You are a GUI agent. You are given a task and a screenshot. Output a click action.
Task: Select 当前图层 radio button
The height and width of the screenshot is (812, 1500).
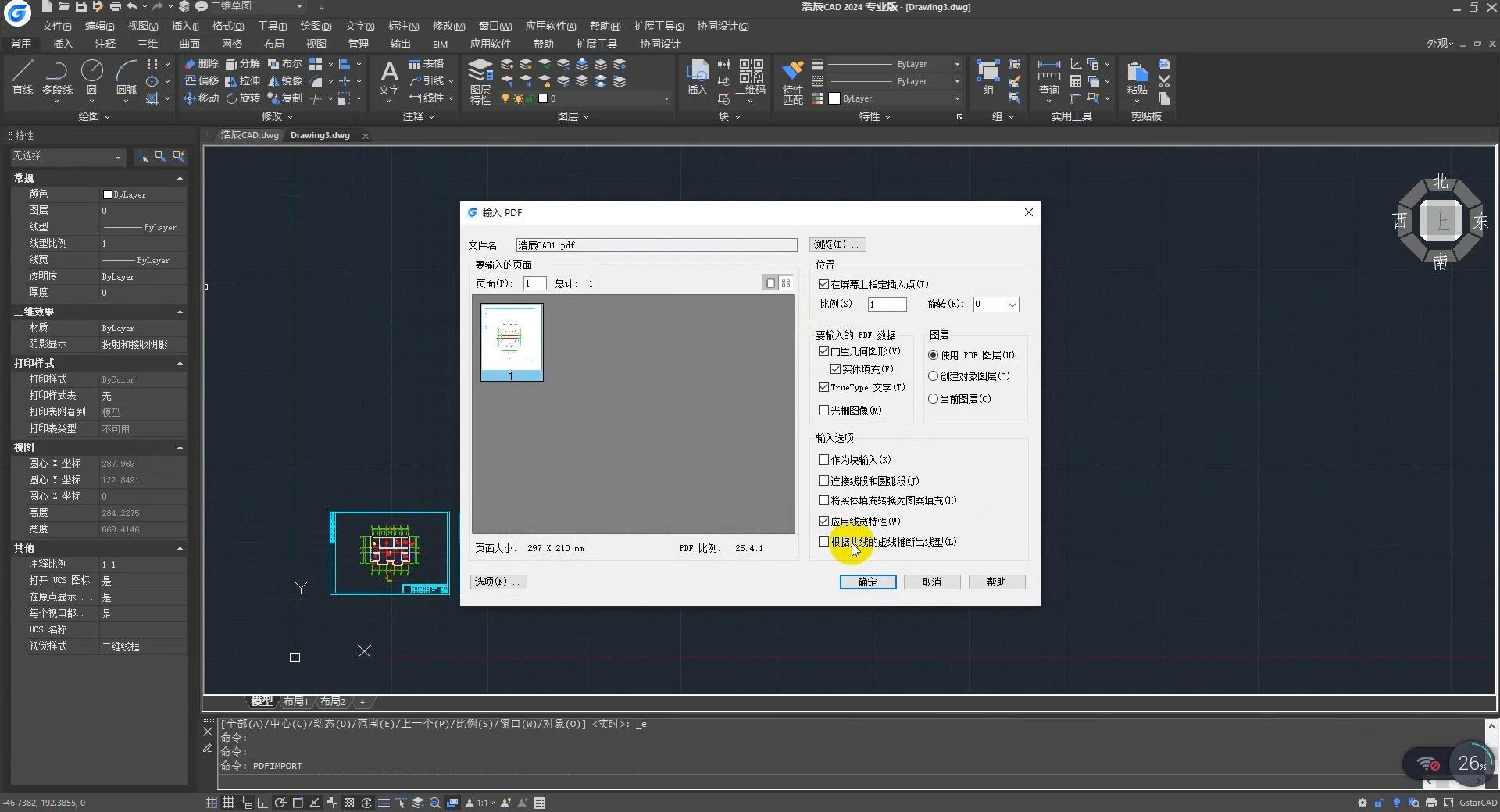pos(933,399)
